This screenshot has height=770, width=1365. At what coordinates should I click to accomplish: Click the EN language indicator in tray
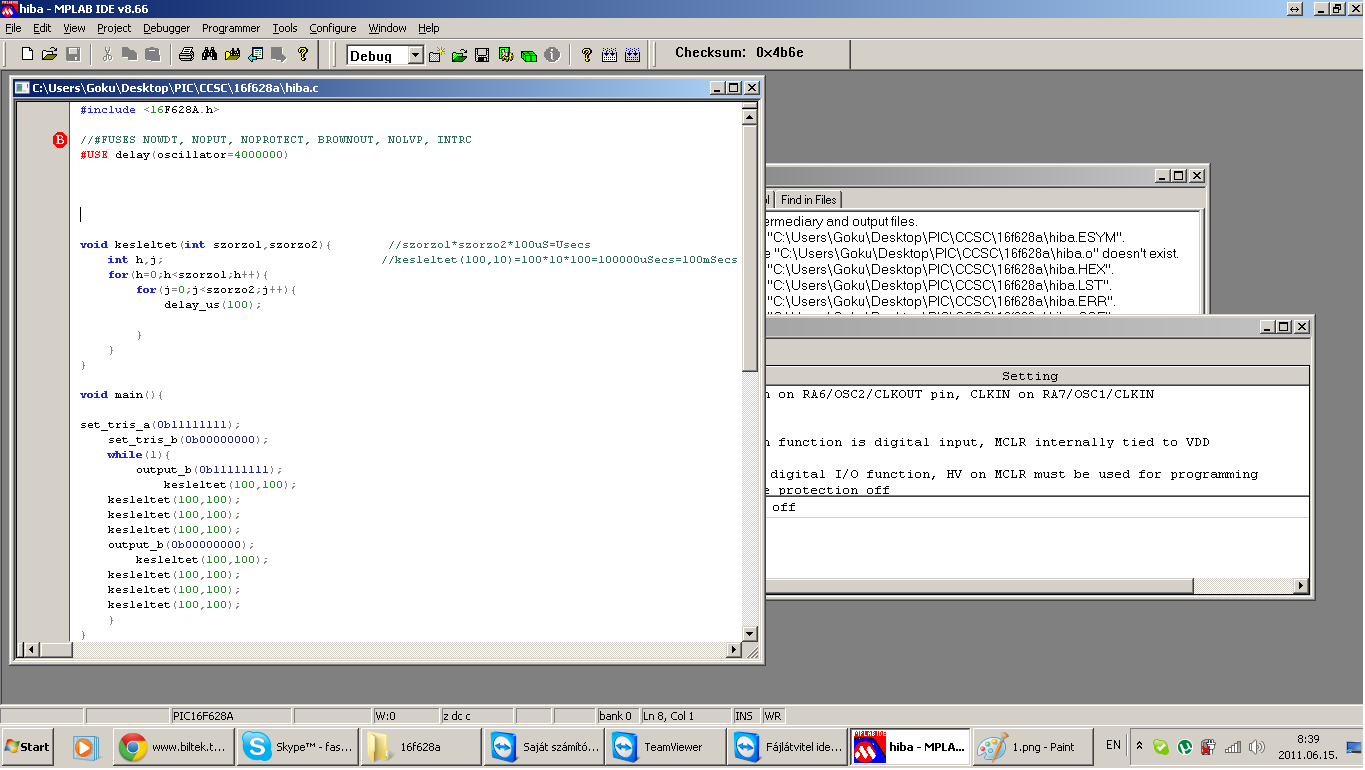click(x=1113, y=745)
